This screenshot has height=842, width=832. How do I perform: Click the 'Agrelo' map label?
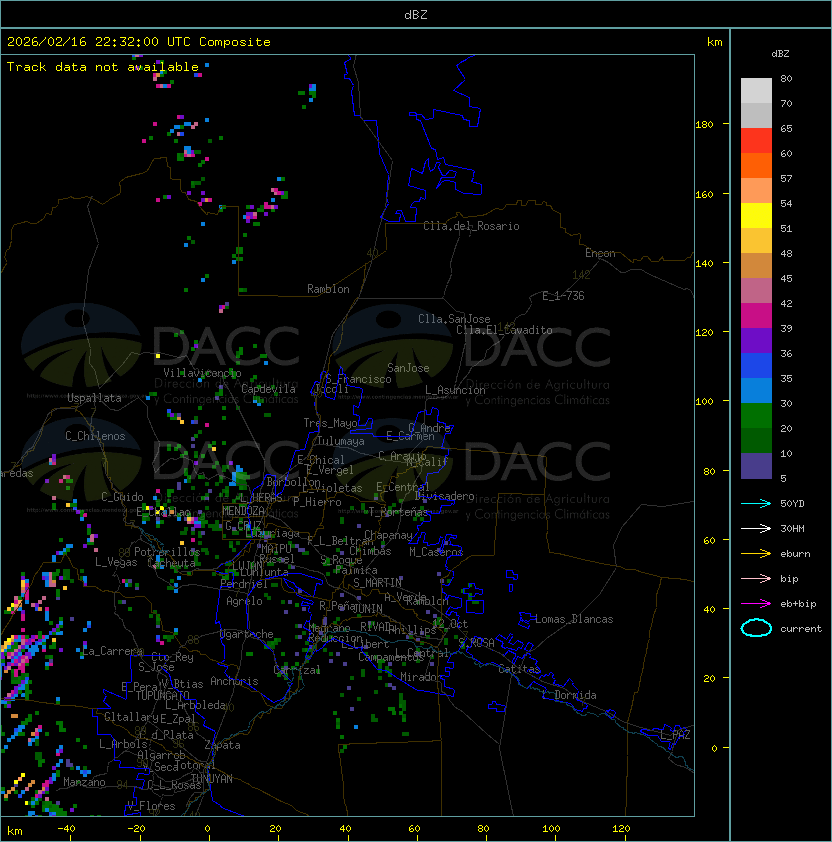coord(244,601)
